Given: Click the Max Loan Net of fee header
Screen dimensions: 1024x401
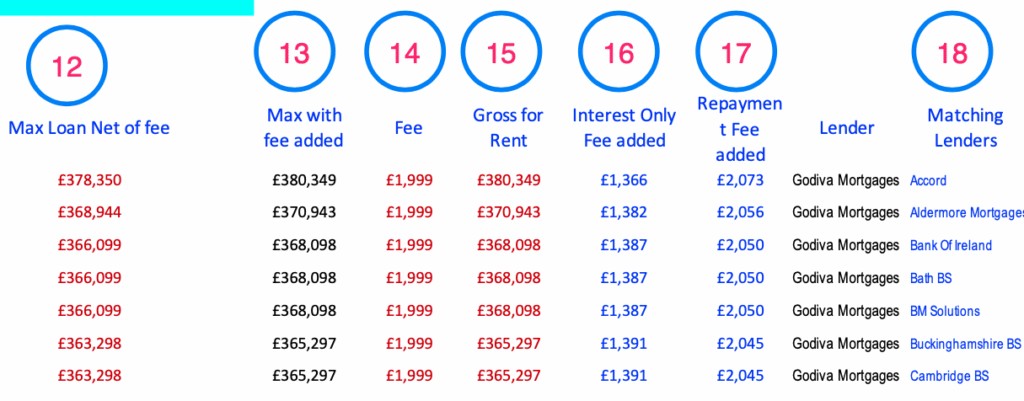Looking at the screenshot, I should [x=89, y=127].
